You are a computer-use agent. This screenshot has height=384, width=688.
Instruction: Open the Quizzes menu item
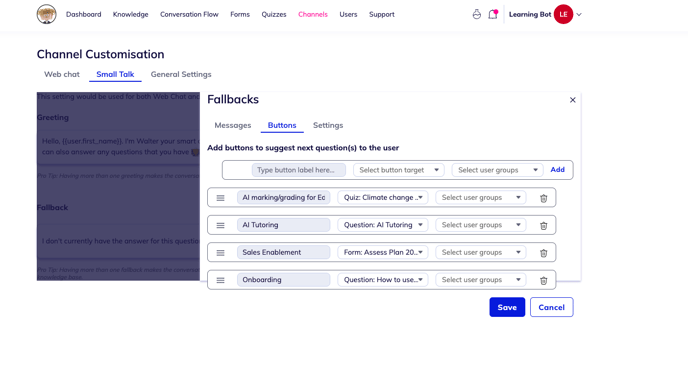[274, 14]
